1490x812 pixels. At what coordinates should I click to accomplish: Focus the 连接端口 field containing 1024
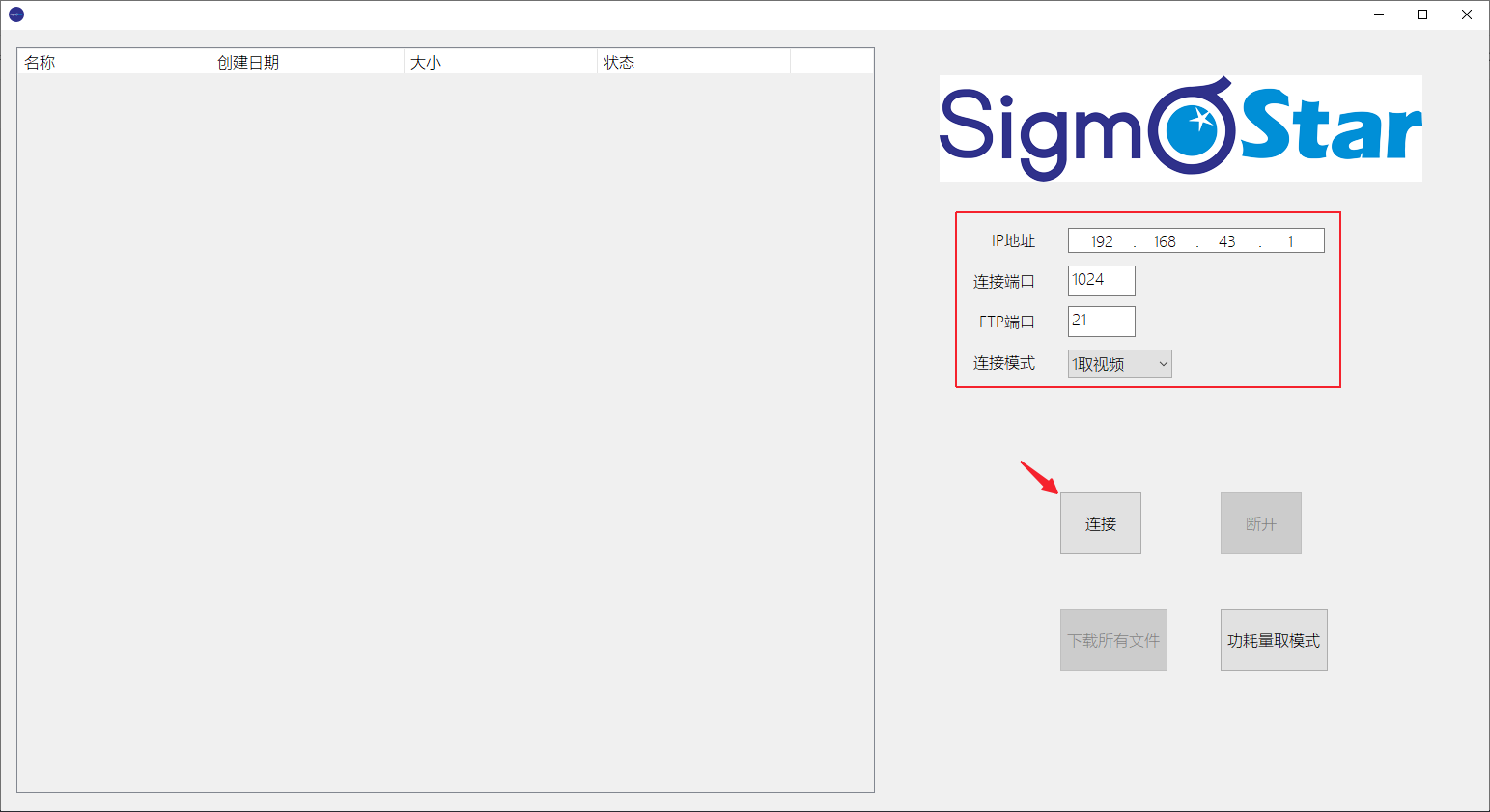pos(1102,281)
